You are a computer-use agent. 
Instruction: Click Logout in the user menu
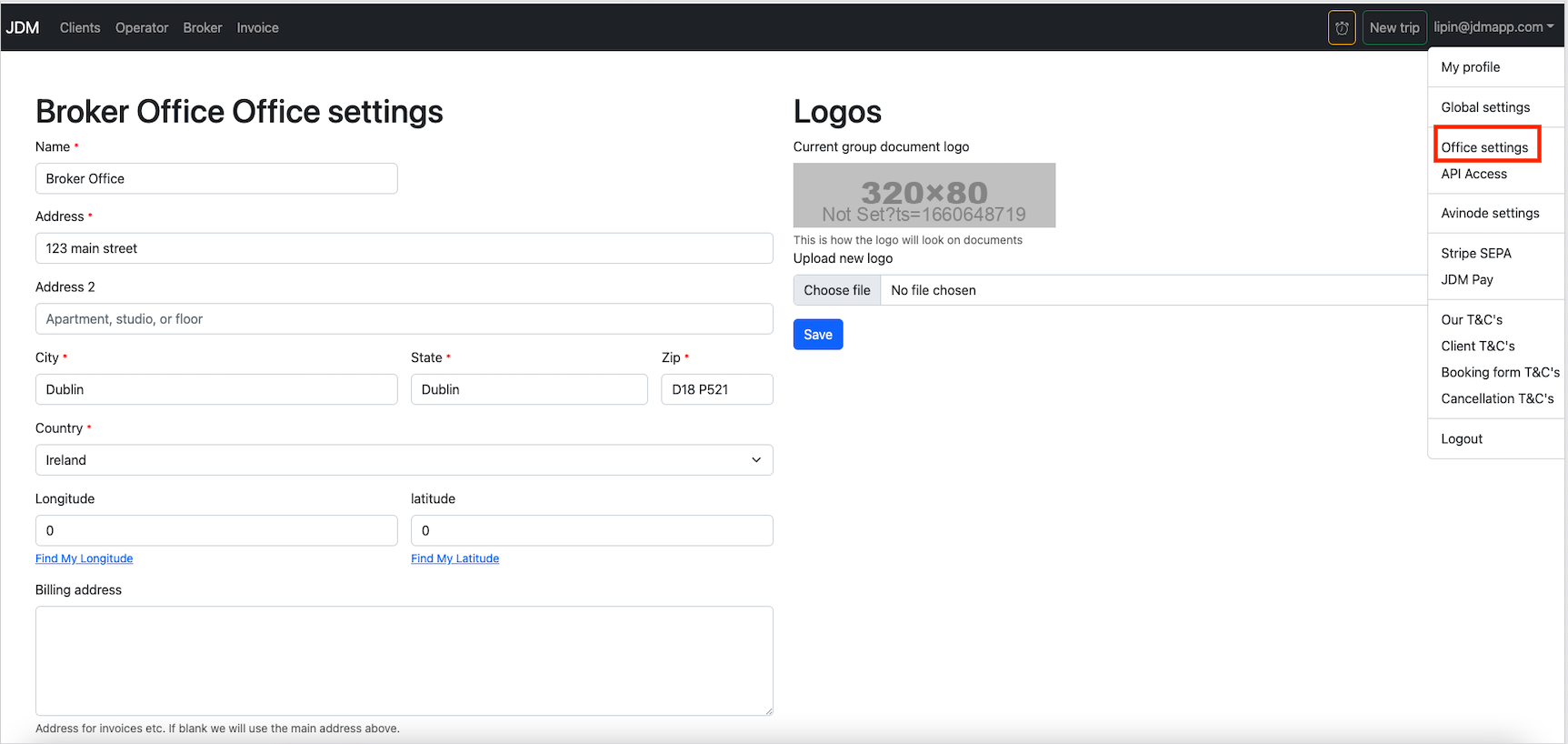[x=1462, y=438]
